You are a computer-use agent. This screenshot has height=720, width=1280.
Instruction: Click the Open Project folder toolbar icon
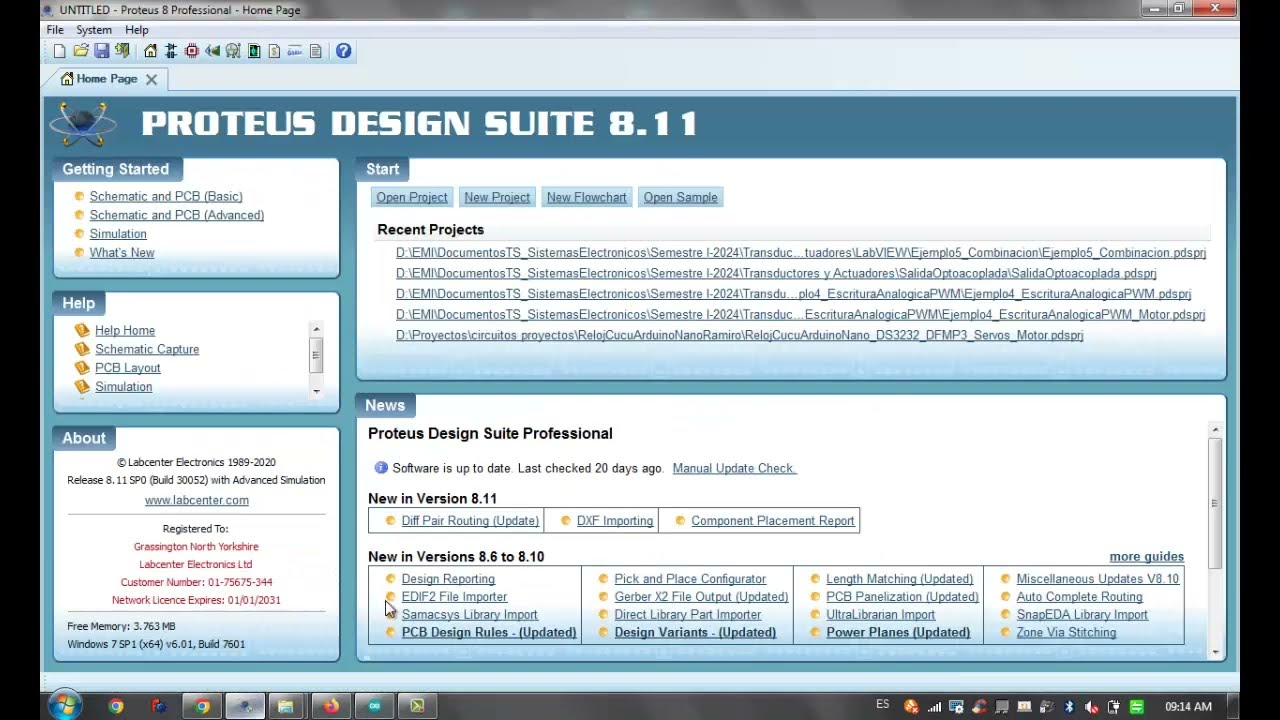point(81,51)
